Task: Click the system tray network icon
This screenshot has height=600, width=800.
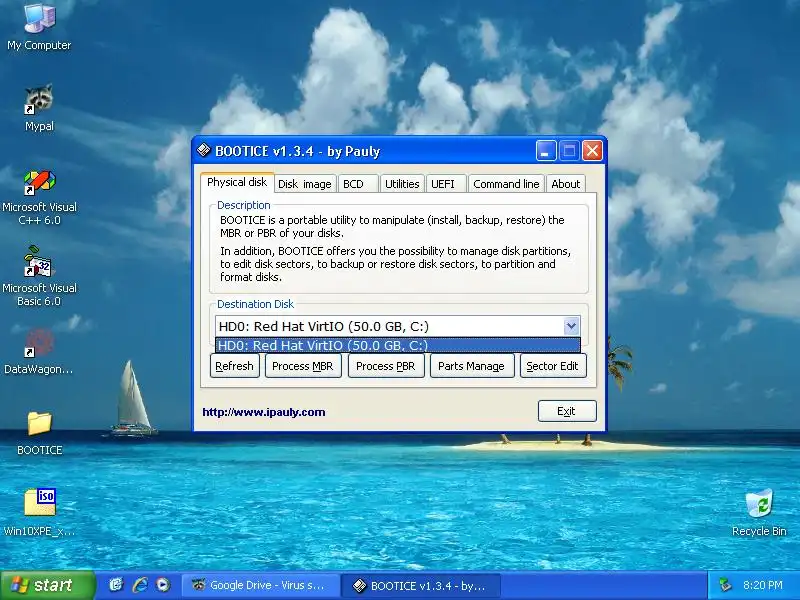Action: point(724,585)
